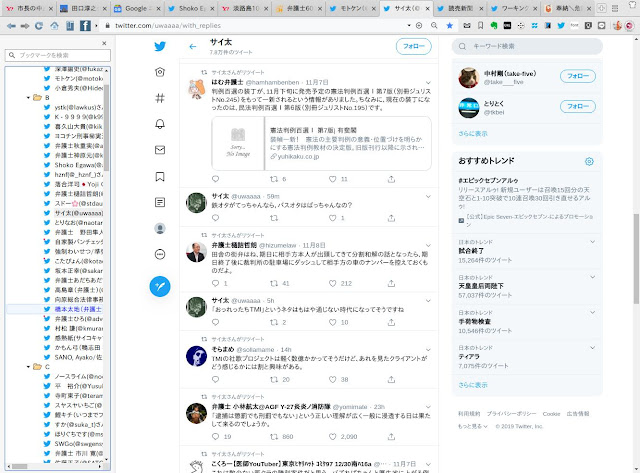The width and height of the screenshot is (640, 473).
Task: Open プライバシーポリシー footer link
Action: click(x=511, y=414)
